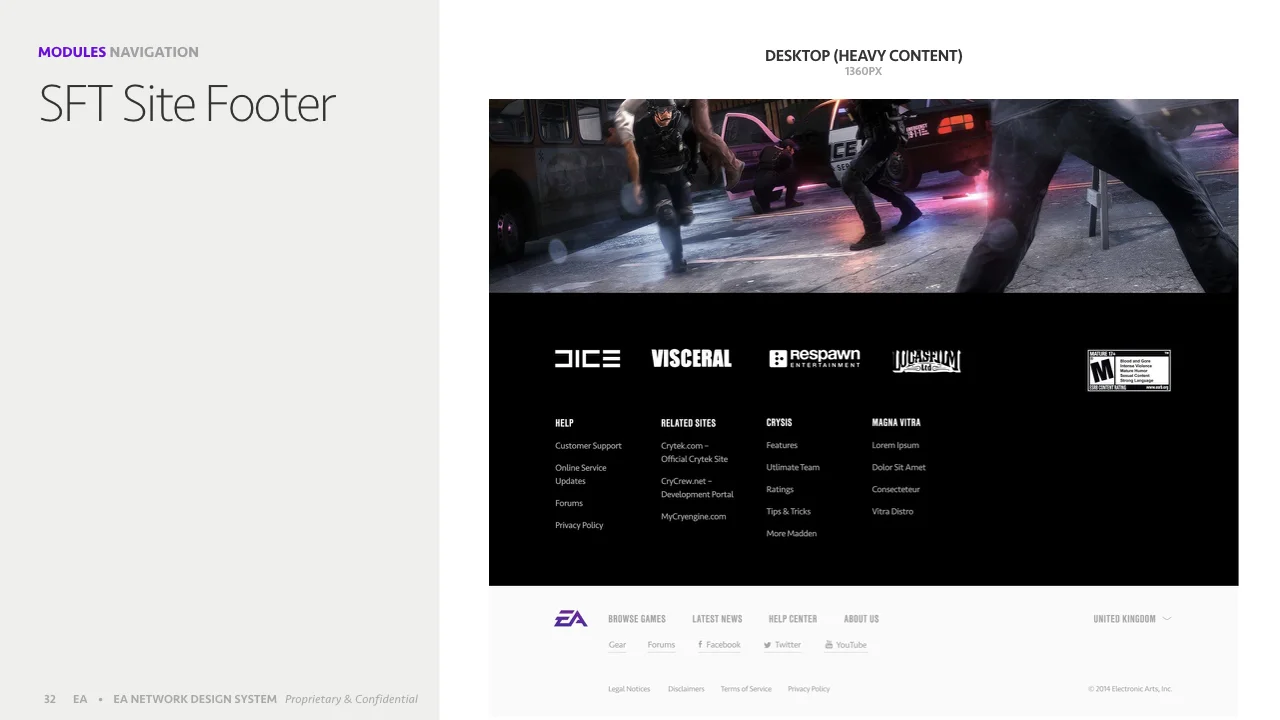Click the purple EA logo

pos(571,619)
